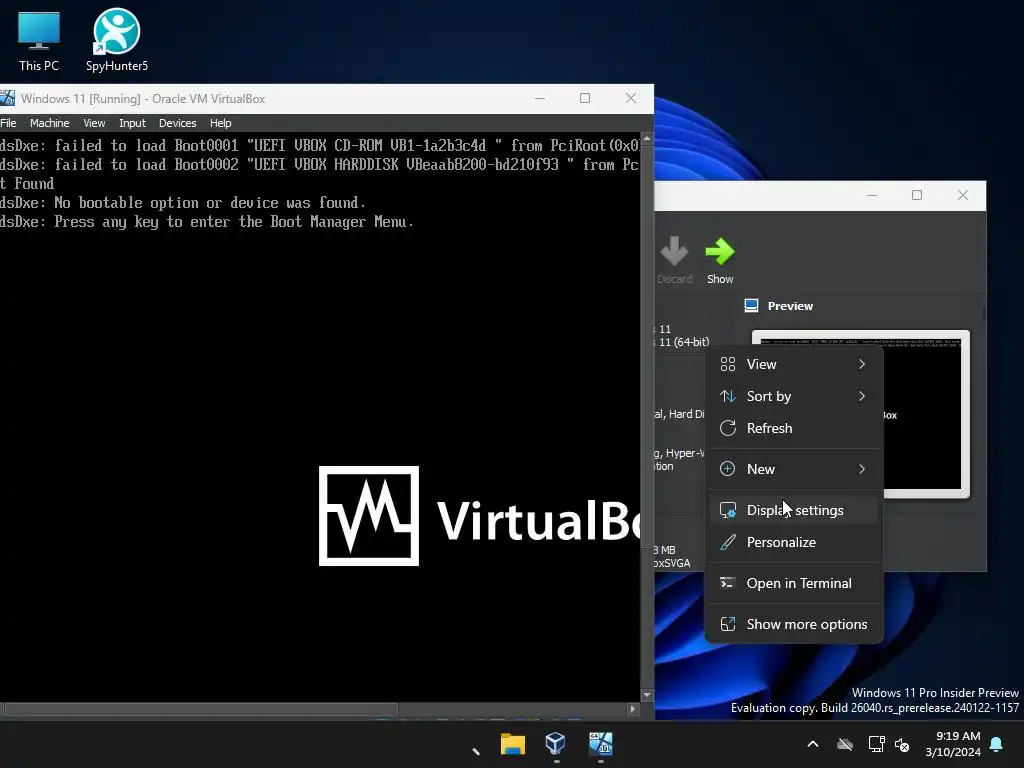Expand the New submenu in context menu
The image size is (1024, 768).
pos(794,469)
